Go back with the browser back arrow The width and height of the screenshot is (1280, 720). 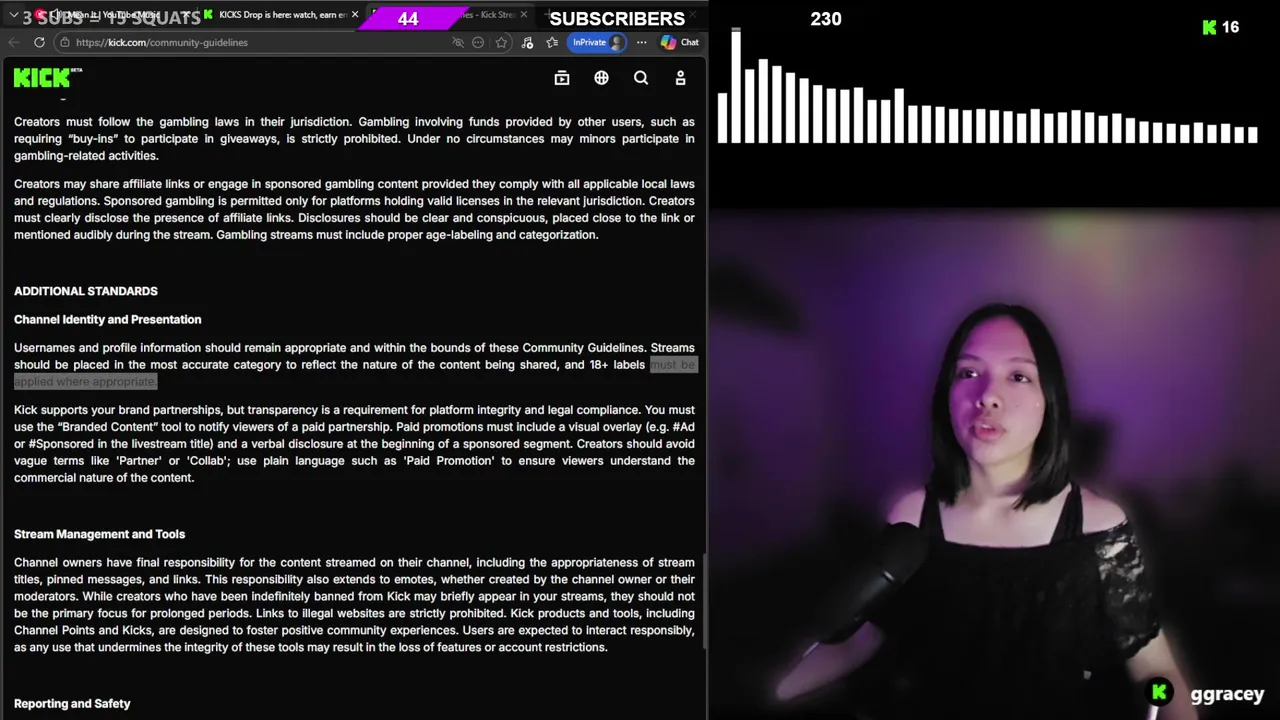(x=13, y=42)
